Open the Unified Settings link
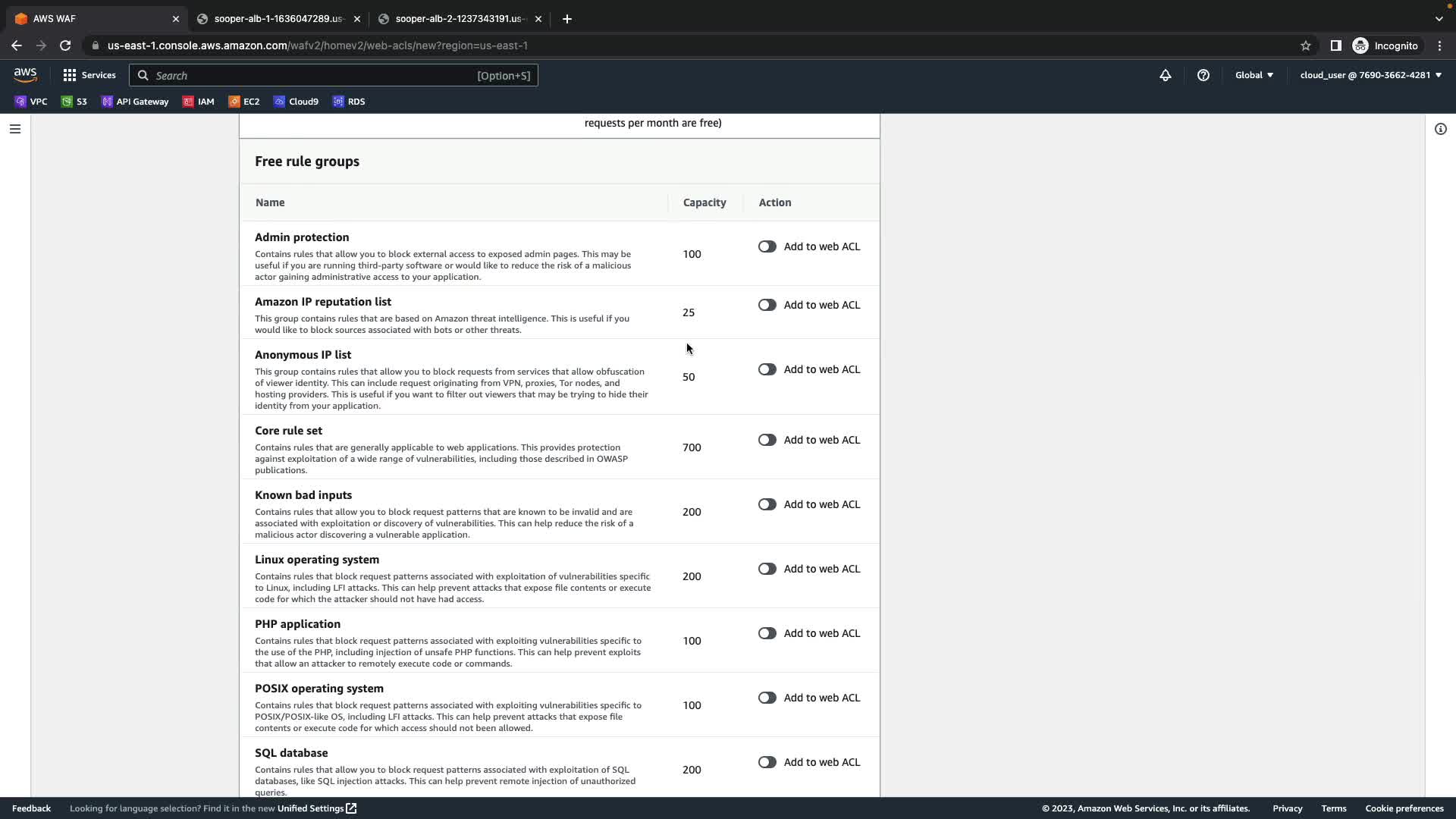 (316, 808)
